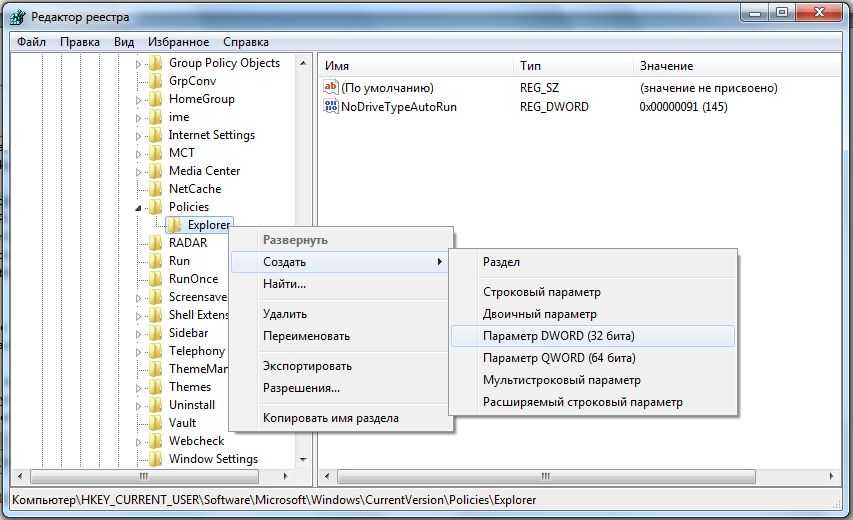Click Экспортировать in the context menu
The width and height of the screenshot is (853, 520).
[x=307, y=366]
